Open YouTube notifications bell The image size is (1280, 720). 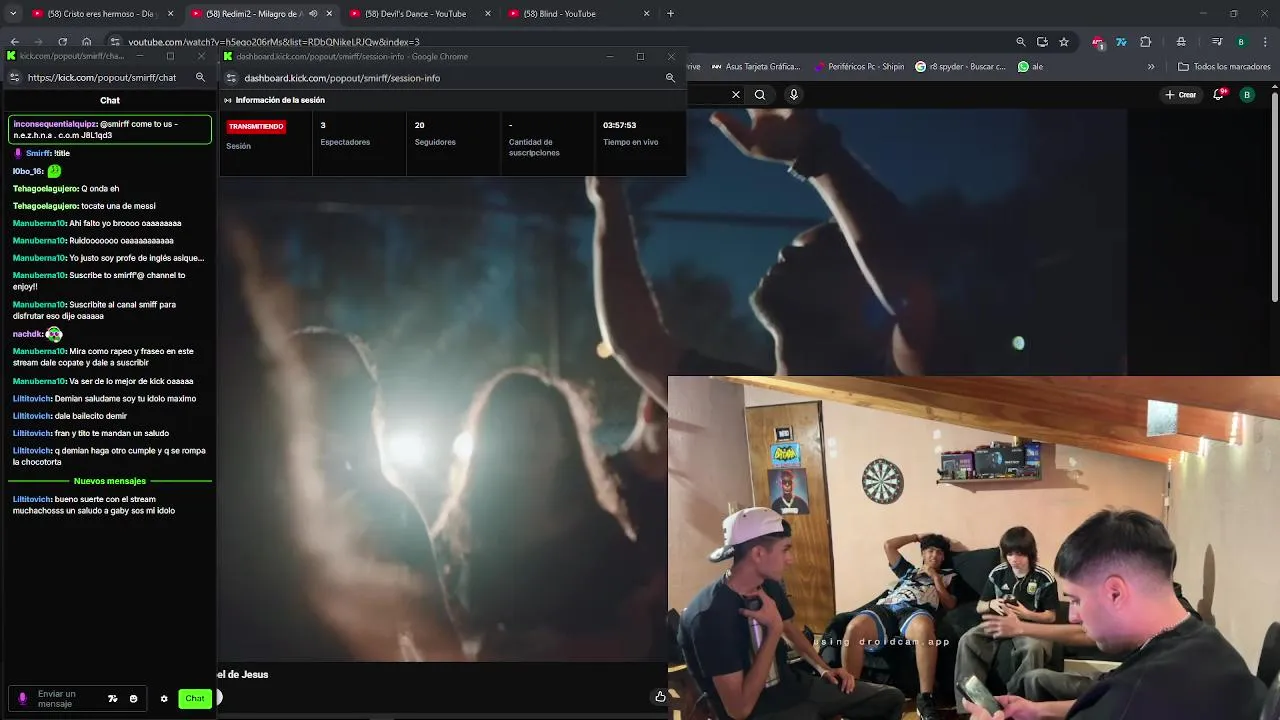1219,95
